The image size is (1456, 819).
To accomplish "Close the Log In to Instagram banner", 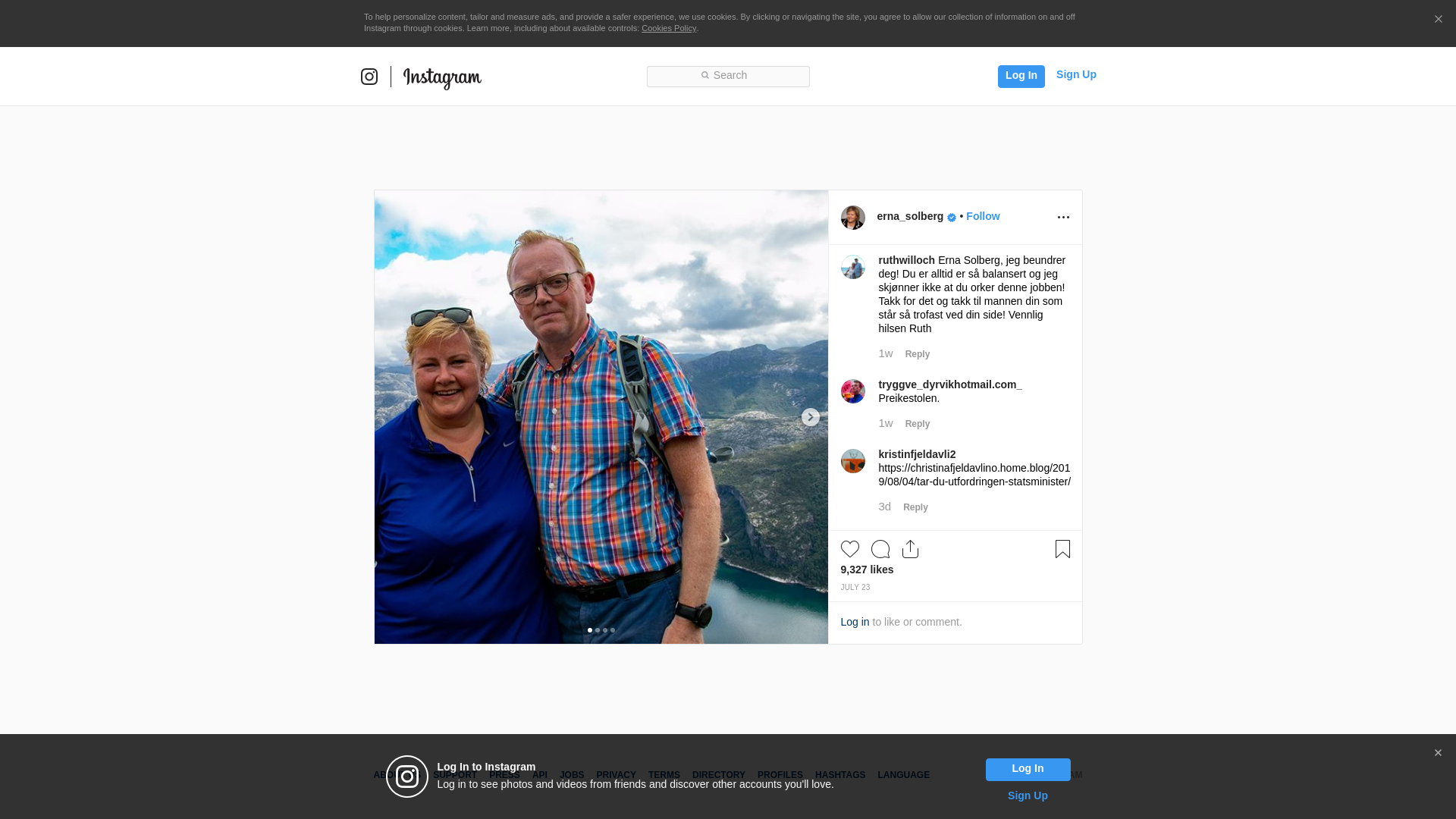I will coord(1438,753).
